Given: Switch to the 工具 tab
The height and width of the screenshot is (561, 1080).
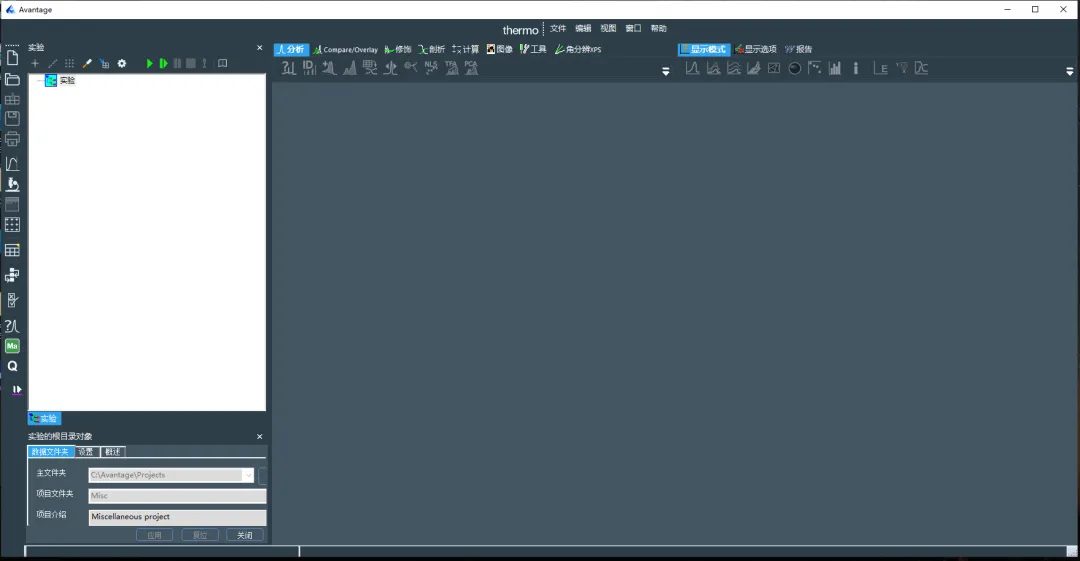Looking at the screenshot, I should click(533, 50).
